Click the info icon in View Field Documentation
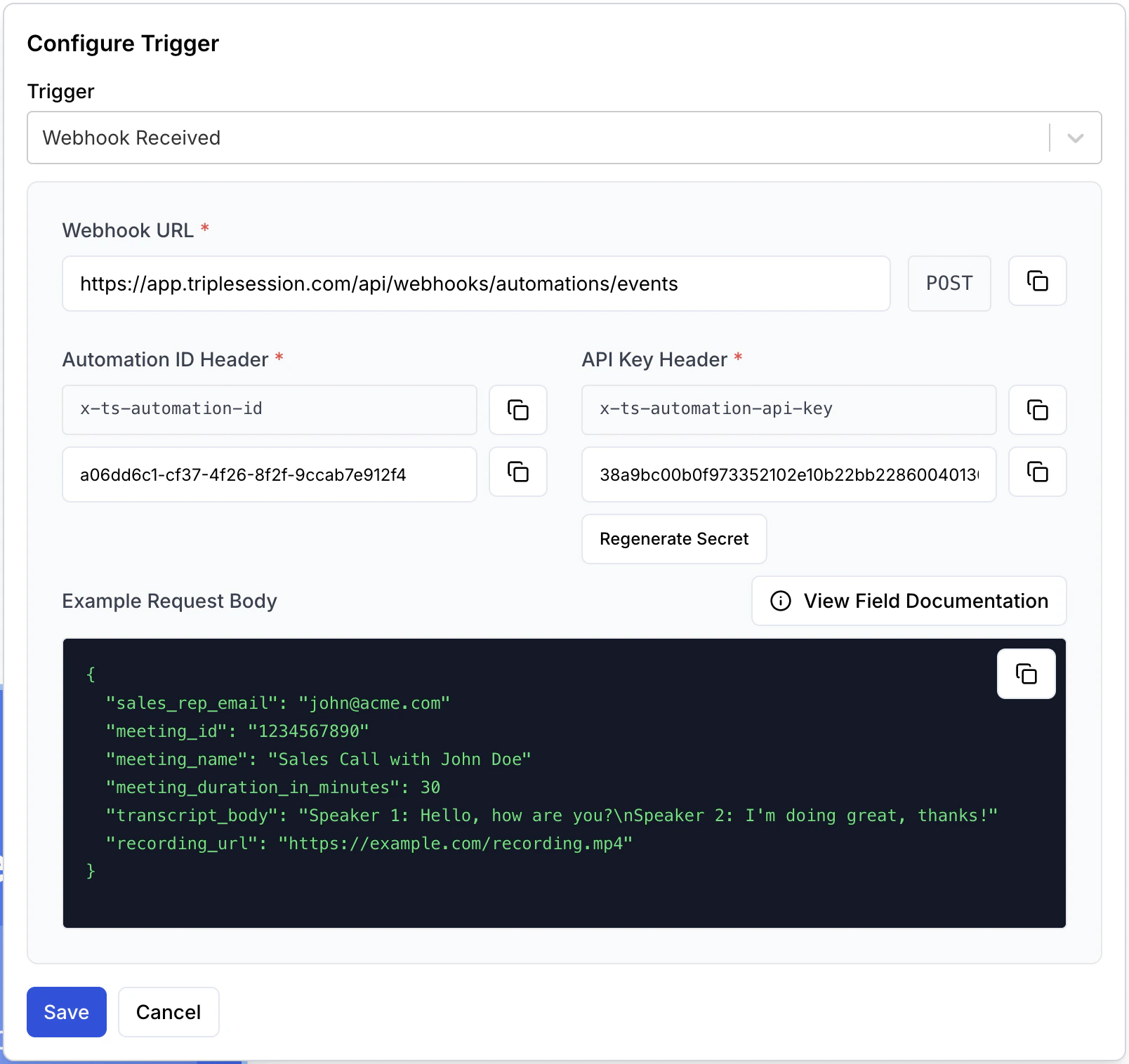The height and width of the screenshot is (1064, 1129). (x=781, y=601)
